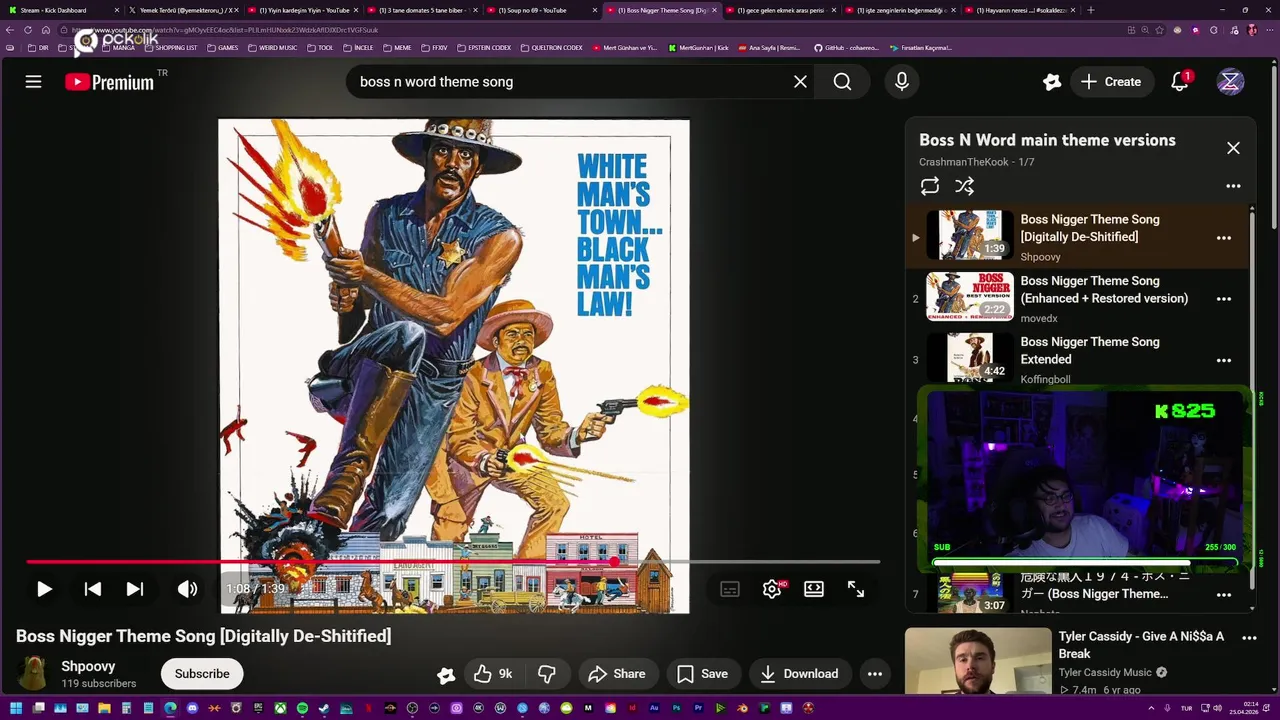Click the sparkle icon left of the like button
Image resolution: width=1280 pixels, height=720 pixels.
[x=446, y=675]
